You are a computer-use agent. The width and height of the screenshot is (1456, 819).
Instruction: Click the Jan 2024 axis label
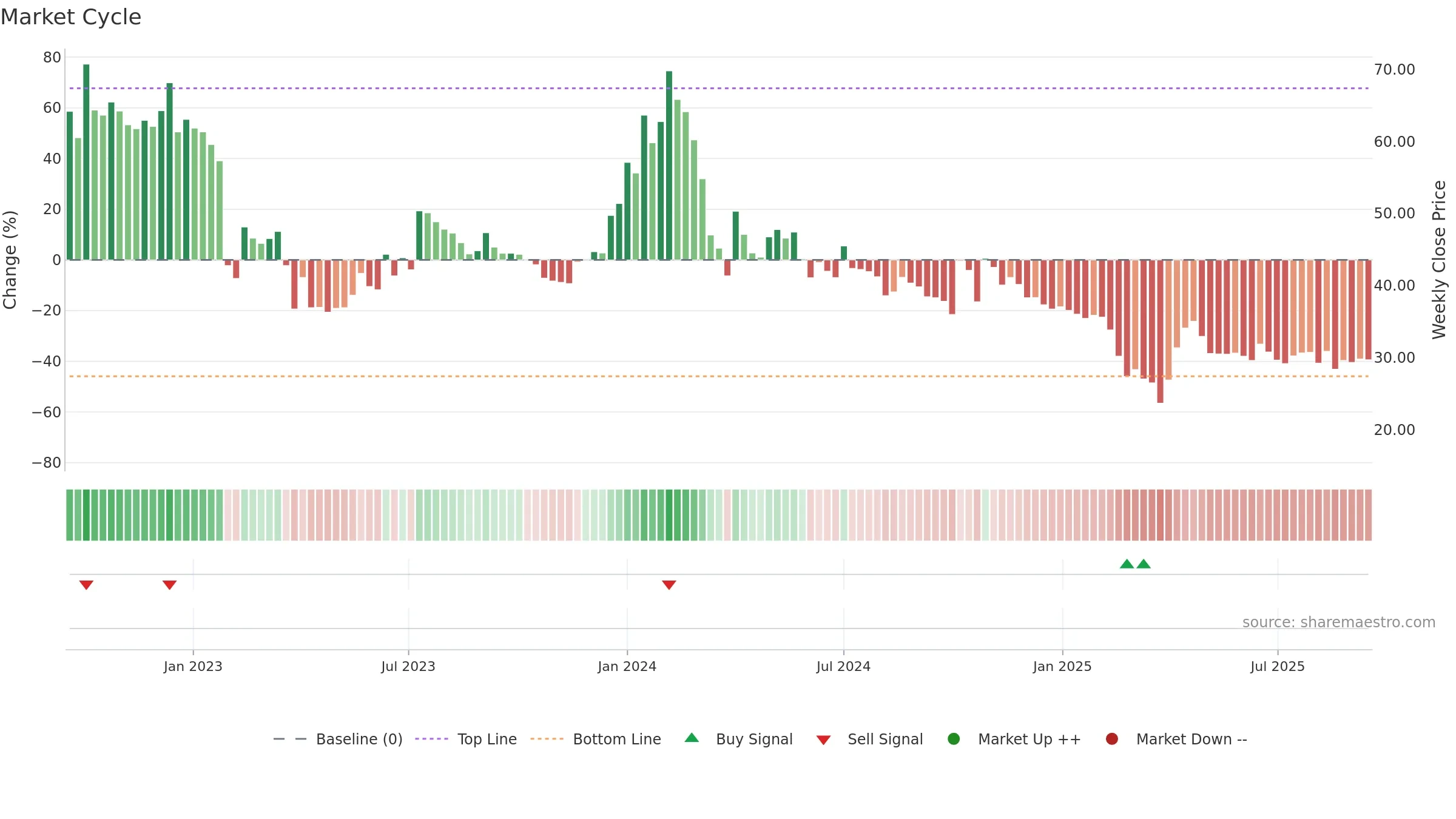tap(627, 666)
